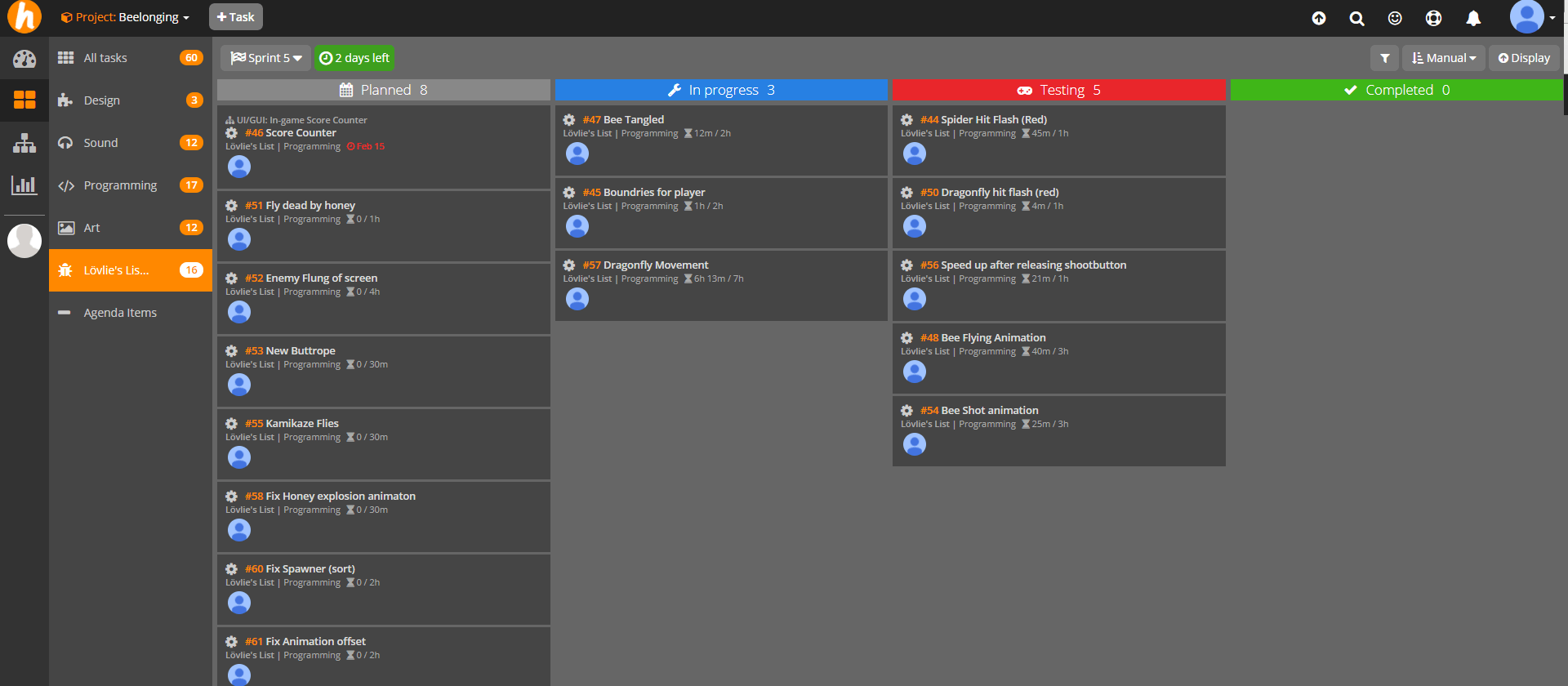Image resolution: width=1568 pixels, height=686 pixels.
Task: Click gear icon on Spider Hit Flash card
Action: (907, 120)
